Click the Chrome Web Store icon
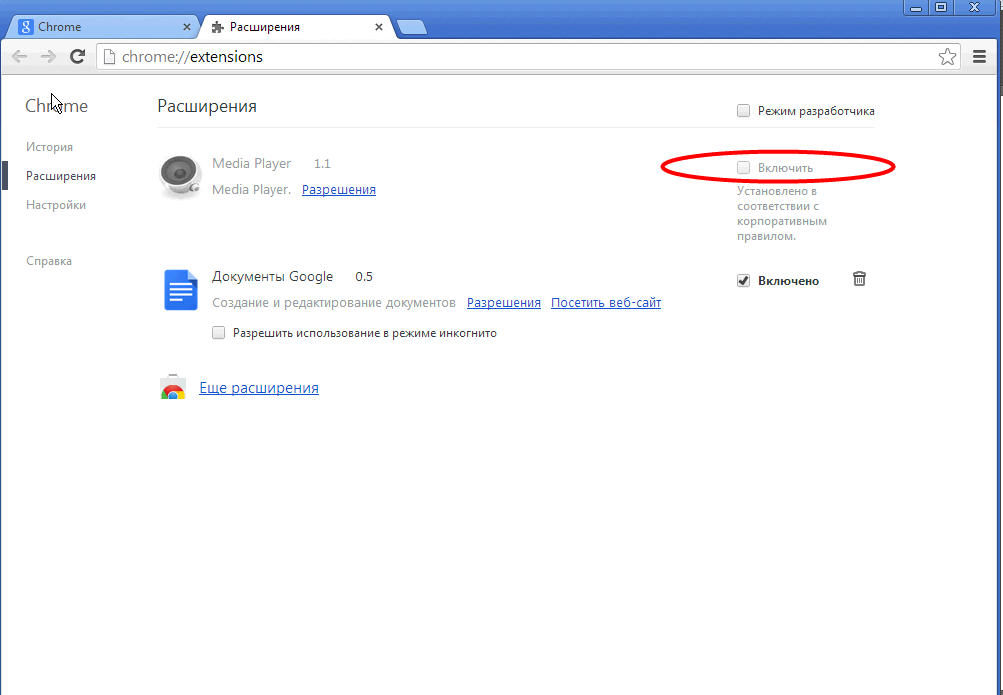1003x695 pixels. (173, 387)
